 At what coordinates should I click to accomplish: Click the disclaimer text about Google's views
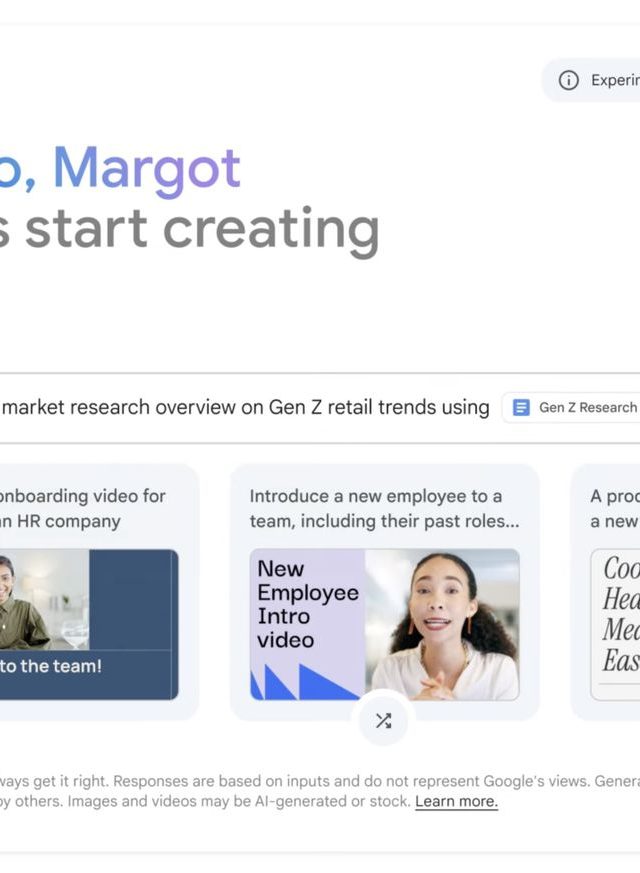pyautogui.click(x=300, y=781)
